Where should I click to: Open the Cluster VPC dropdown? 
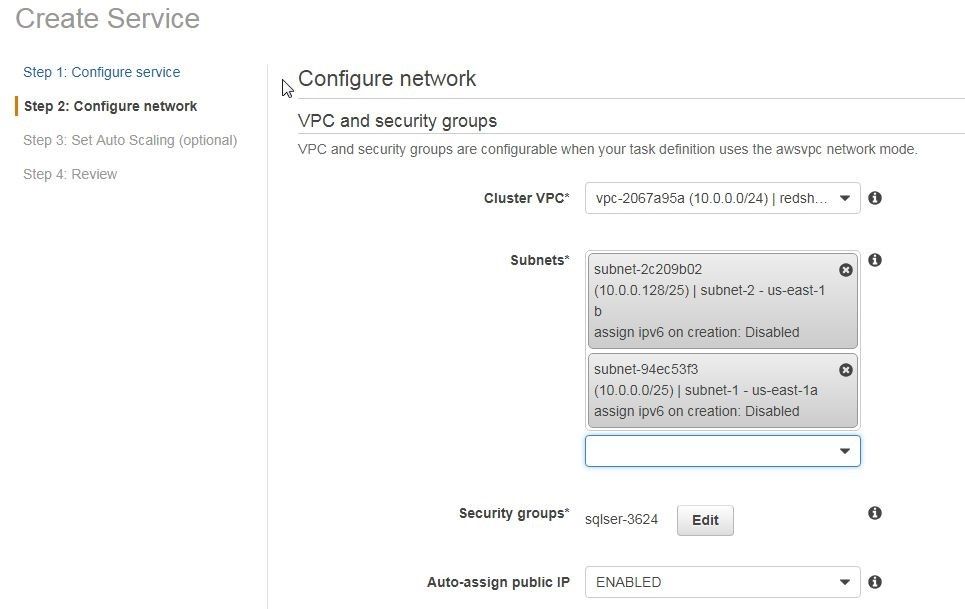723,198
